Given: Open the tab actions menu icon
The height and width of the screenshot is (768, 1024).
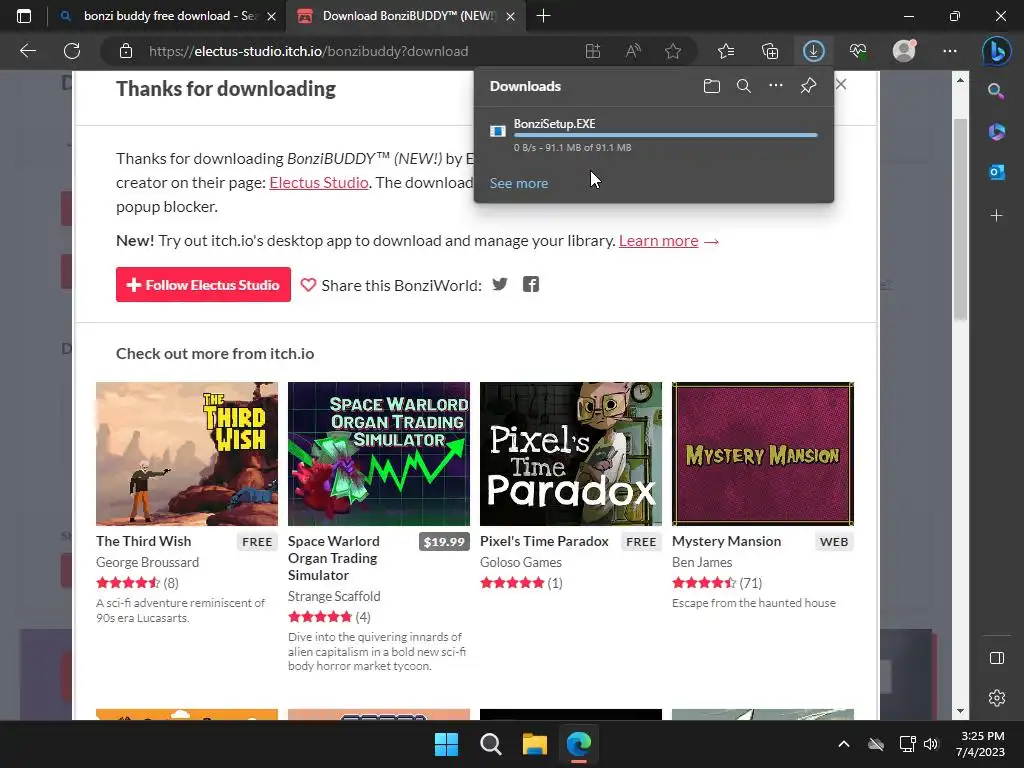Looking at the screenshot, I should (x=24, y=16).
